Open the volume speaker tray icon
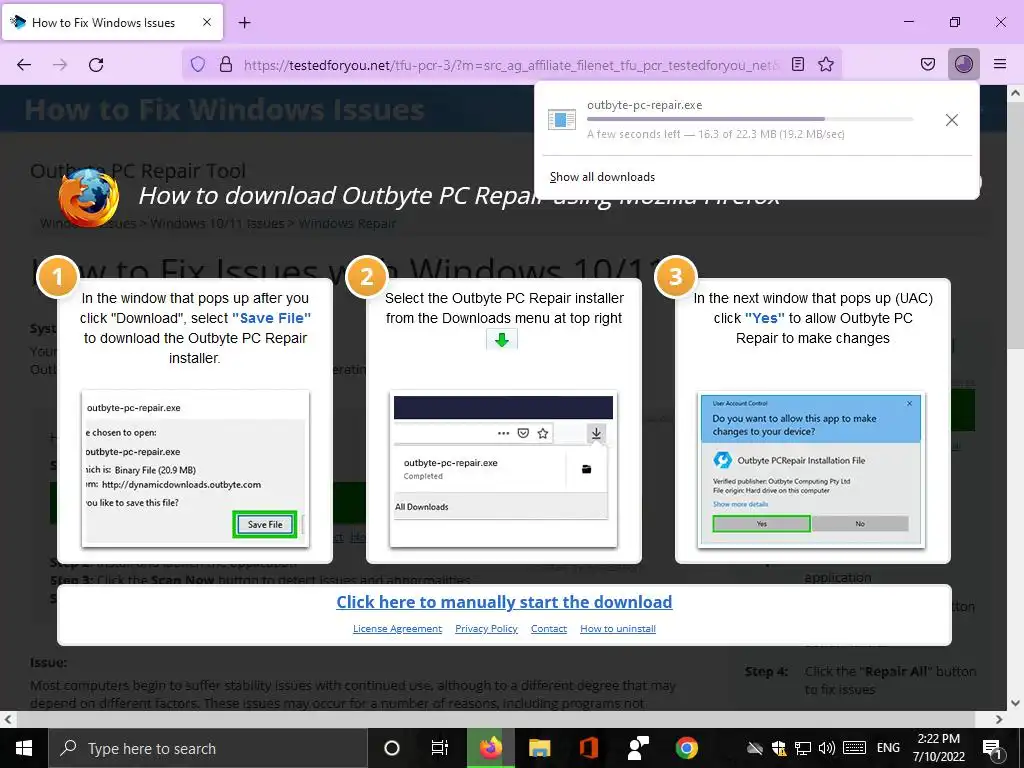Image resolution: width=1024 pixels, height=768 pixels. click(x=827, y=748)
